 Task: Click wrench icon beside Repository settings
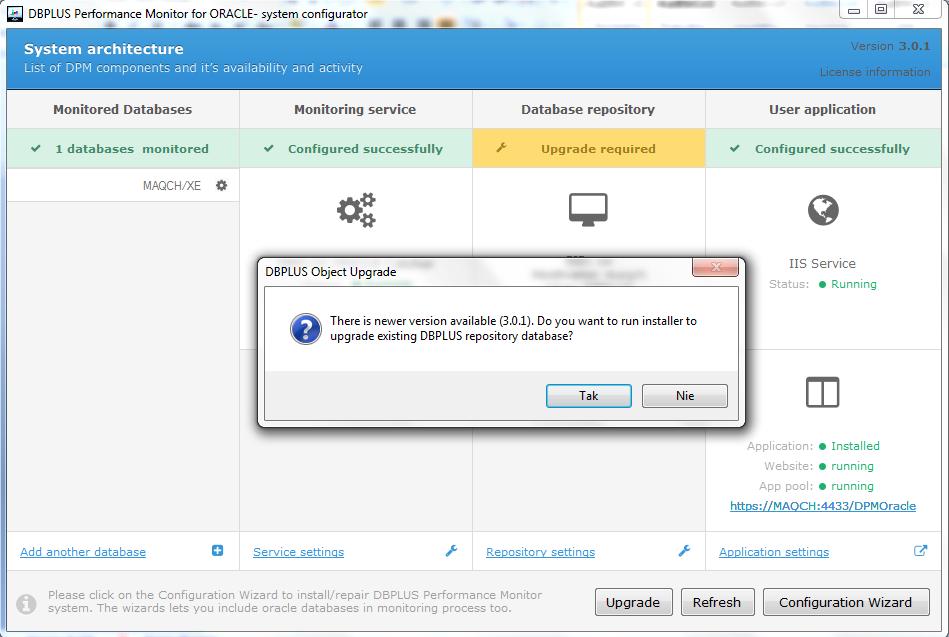(685, 550)
